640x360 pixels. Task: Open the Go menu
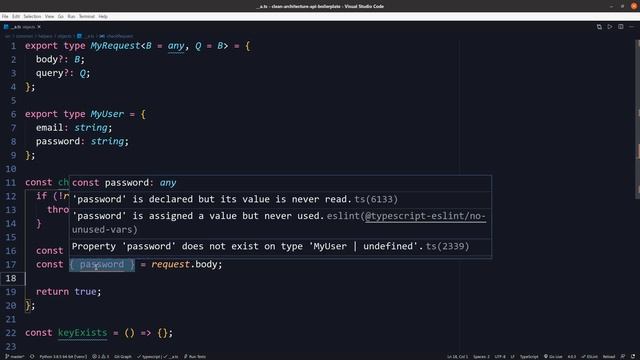pyautogui.click(x=61, y=16)
